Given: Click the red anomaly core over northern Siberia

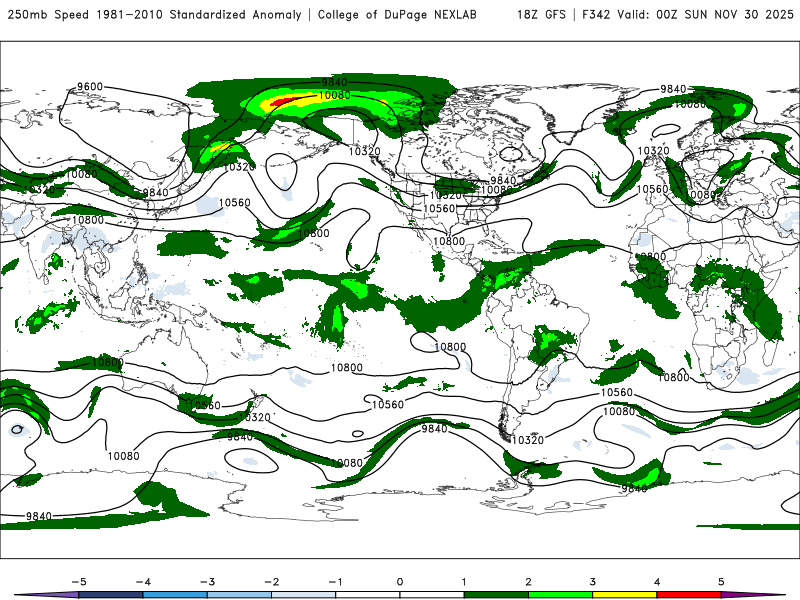Looking at the screenshot, I should click(x=286, y=101).
